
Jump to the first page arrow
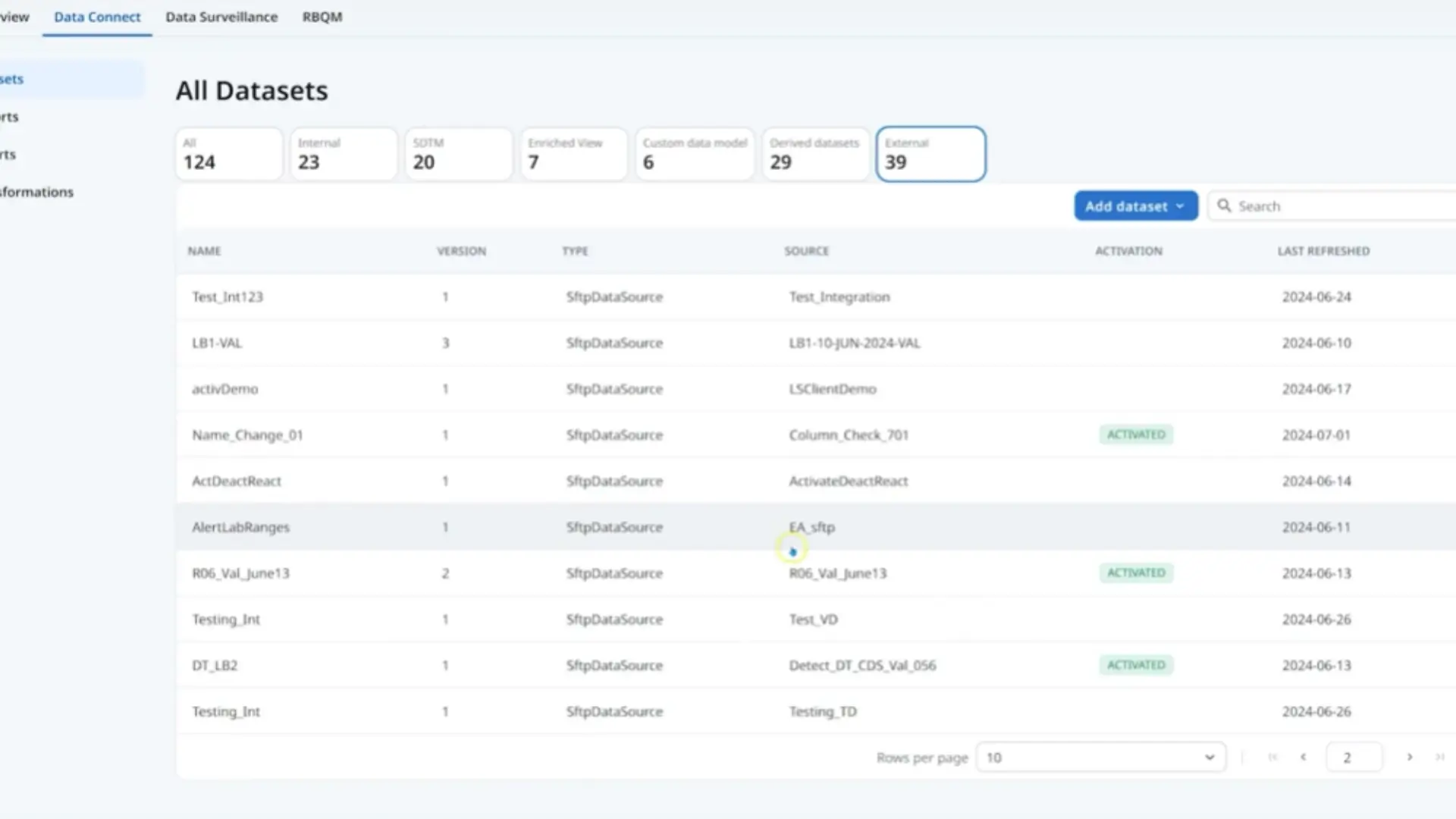coord(1272,757)
